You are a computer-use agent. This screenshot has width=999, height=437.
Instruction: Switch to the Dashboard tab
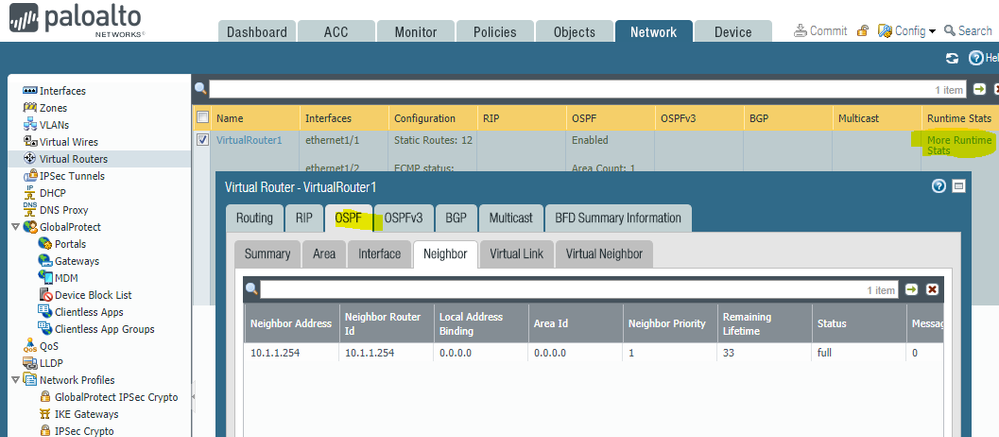tap(257, 32)
